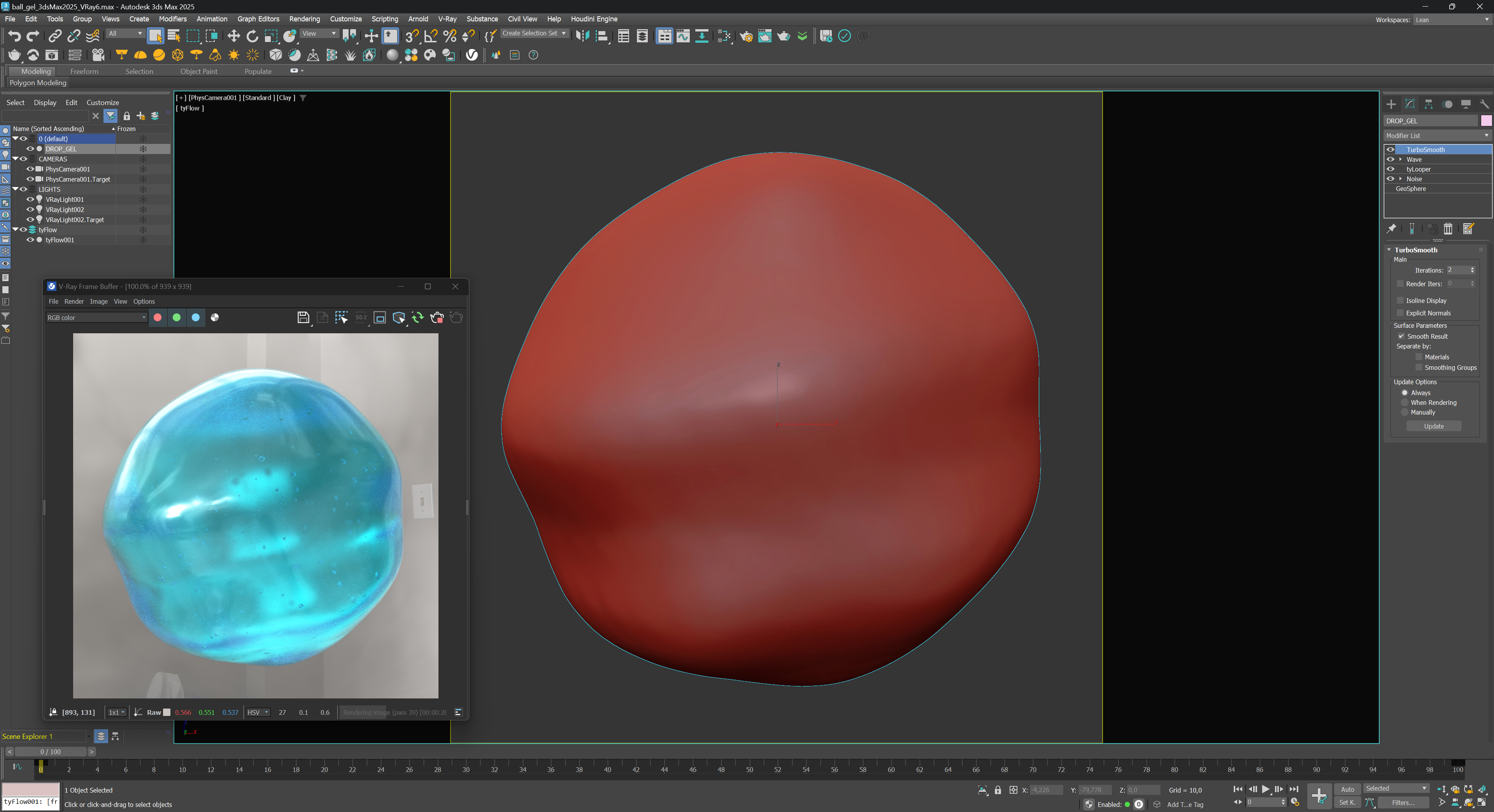
Task: Open the Rendering menu
Action: coord(304,19)
